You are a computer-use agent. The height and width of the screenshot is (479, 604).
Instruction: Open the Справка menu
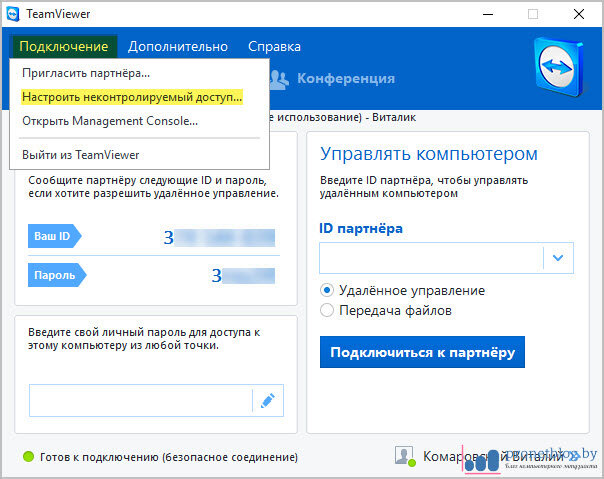click(274, 47)
